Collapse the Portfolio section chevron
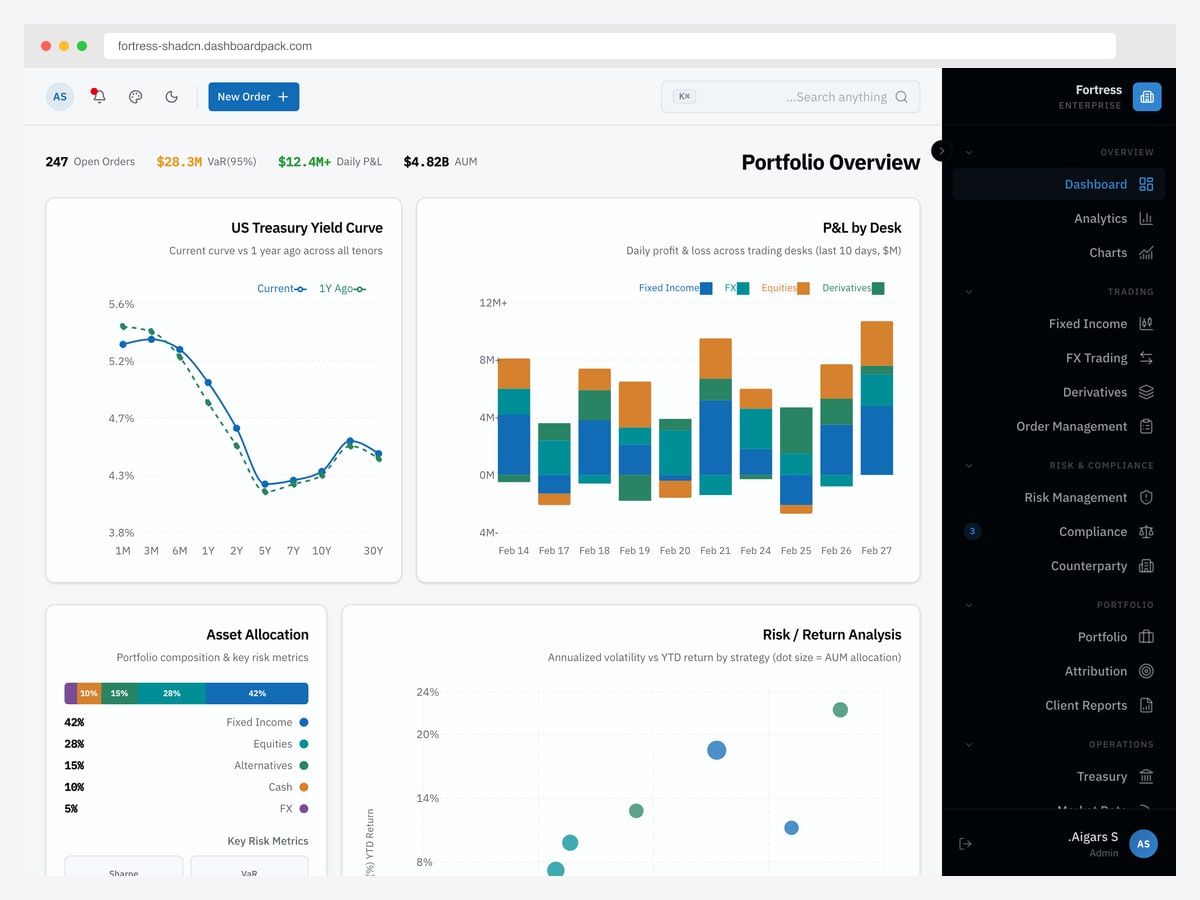 point(968,605)
